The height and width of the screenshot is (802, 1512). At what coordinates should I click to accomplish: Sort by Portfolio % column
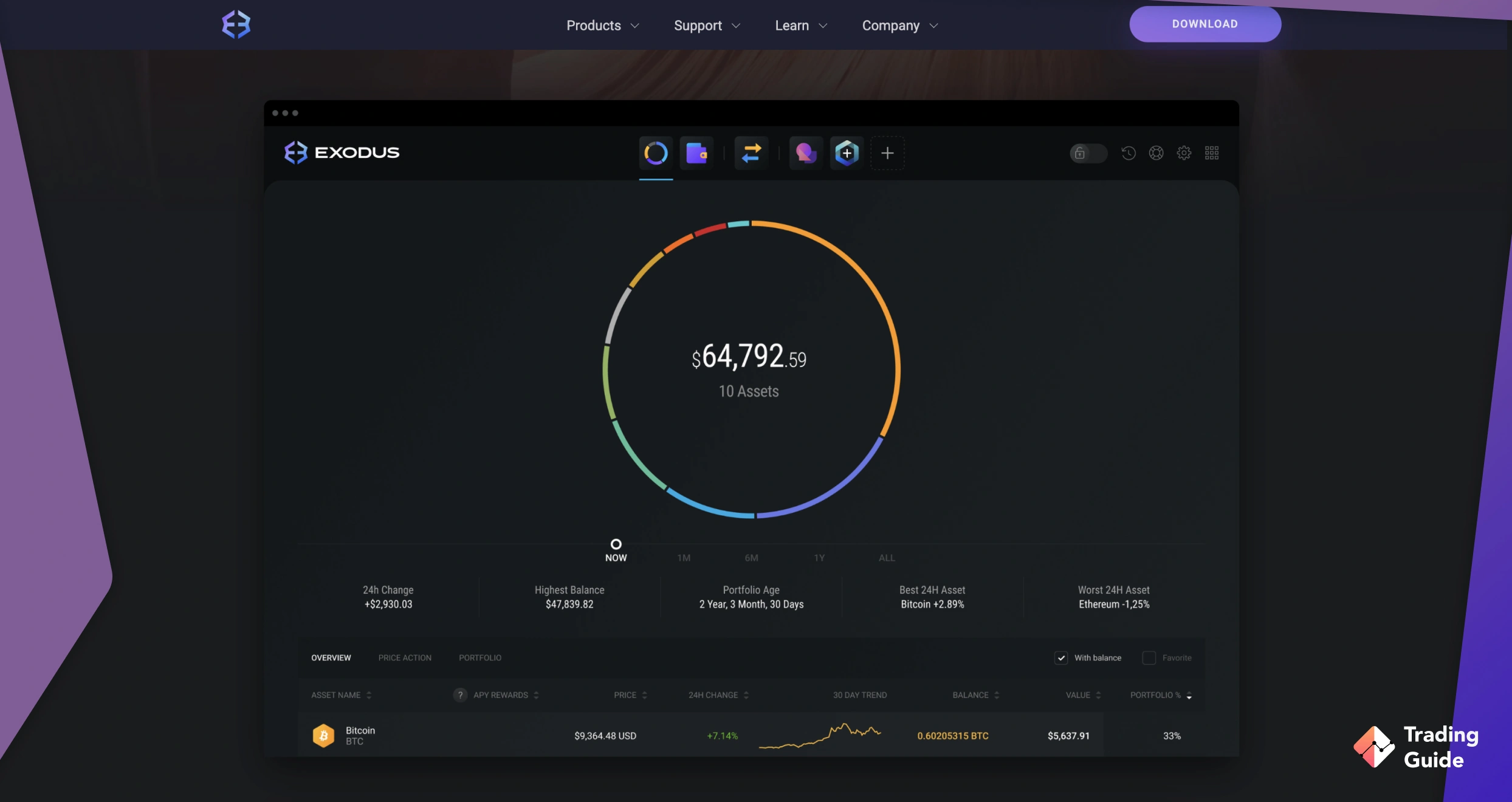pos(1161,695)
